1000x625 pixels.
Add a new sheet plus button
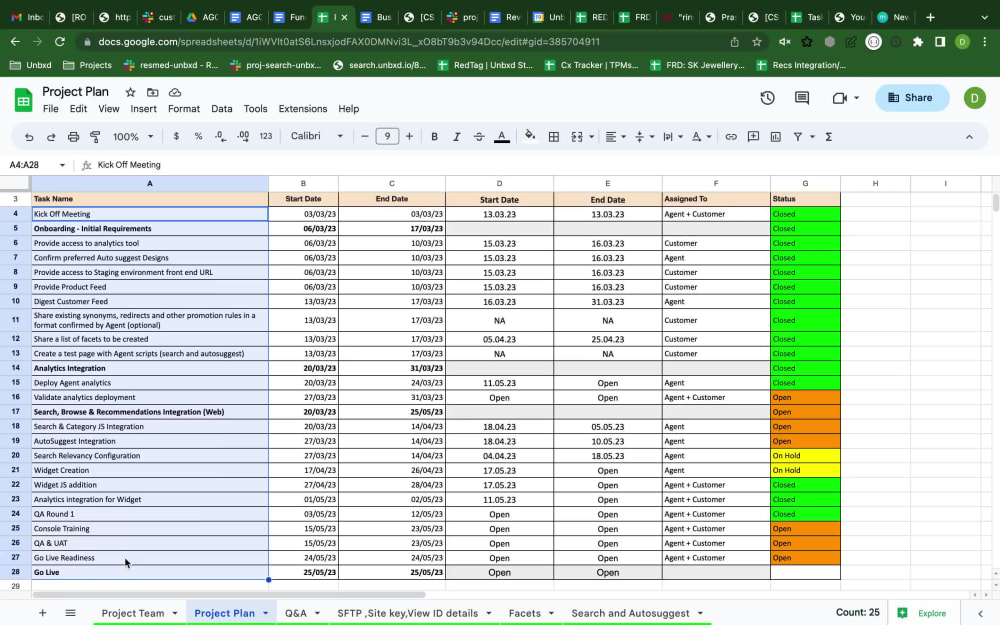pyautogui.click(x=42, y=613)
